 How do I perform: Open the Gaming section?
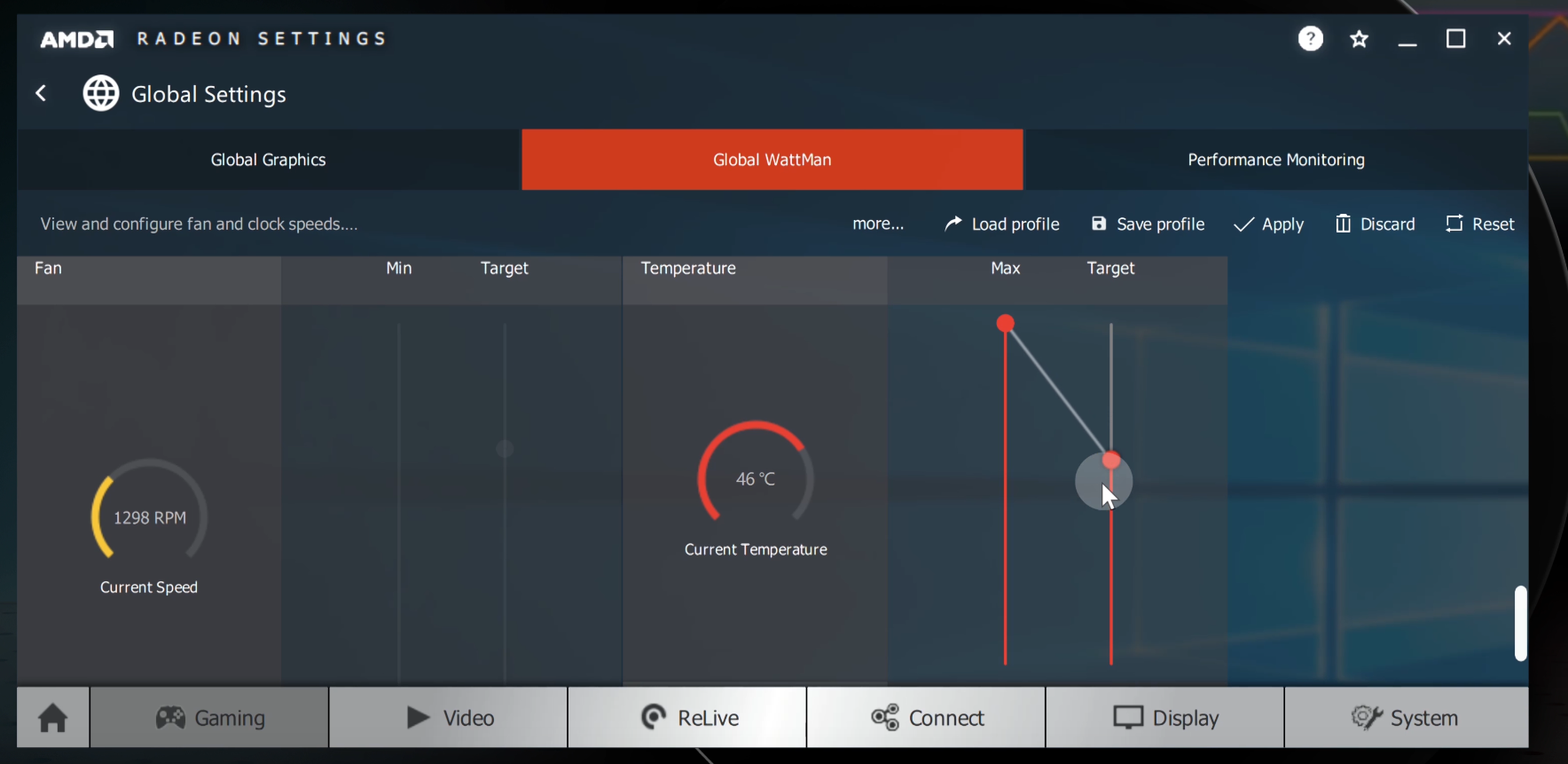[x=209, y=717]
